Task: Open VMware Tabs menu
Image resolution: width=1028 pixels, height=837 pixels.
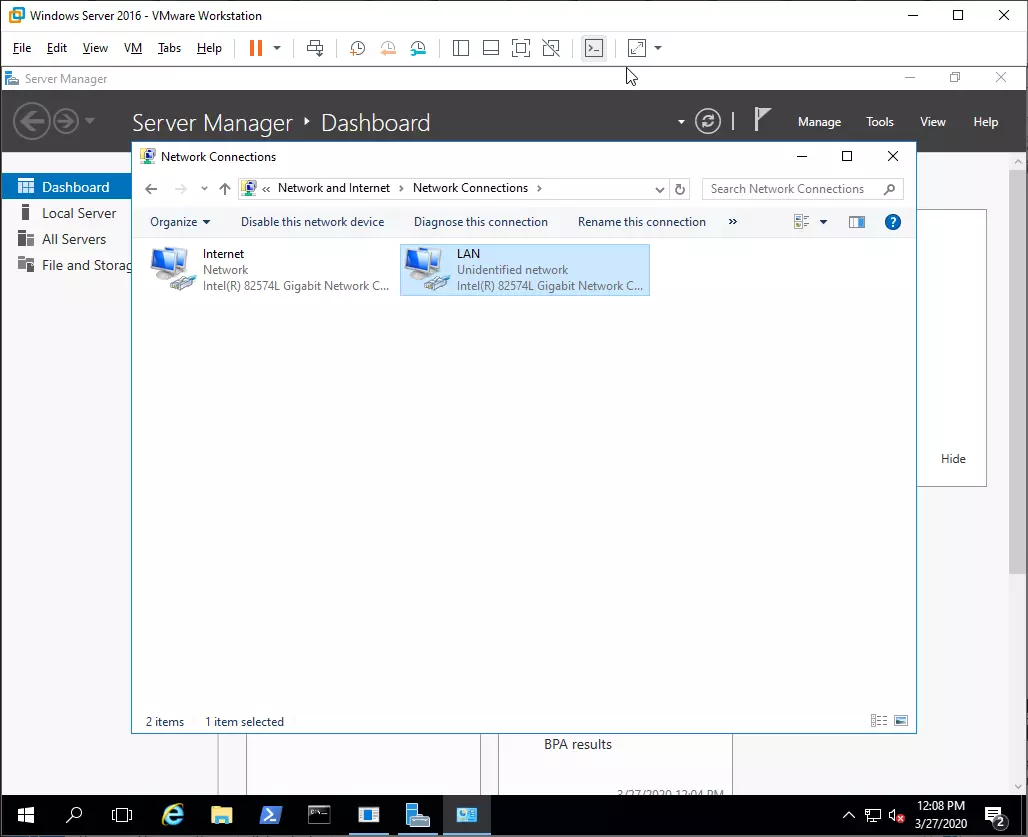Action: pyautogui.click(x=169, y=48)
